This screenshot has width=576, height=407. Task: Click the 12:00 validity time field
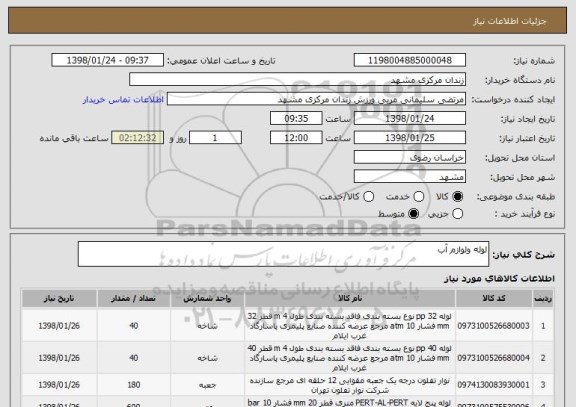(296, 138)
